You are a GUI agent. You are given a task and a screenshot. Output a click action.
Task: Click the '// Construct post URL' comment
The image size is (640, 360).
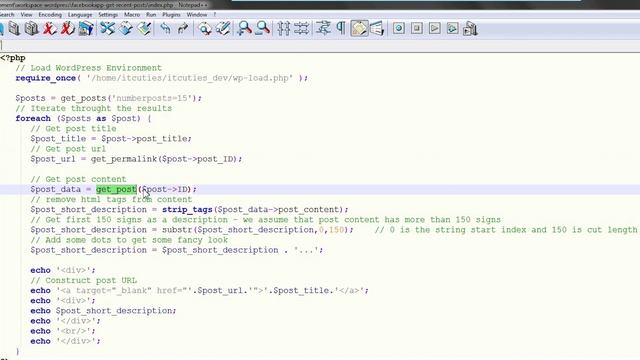click(84, 280)
